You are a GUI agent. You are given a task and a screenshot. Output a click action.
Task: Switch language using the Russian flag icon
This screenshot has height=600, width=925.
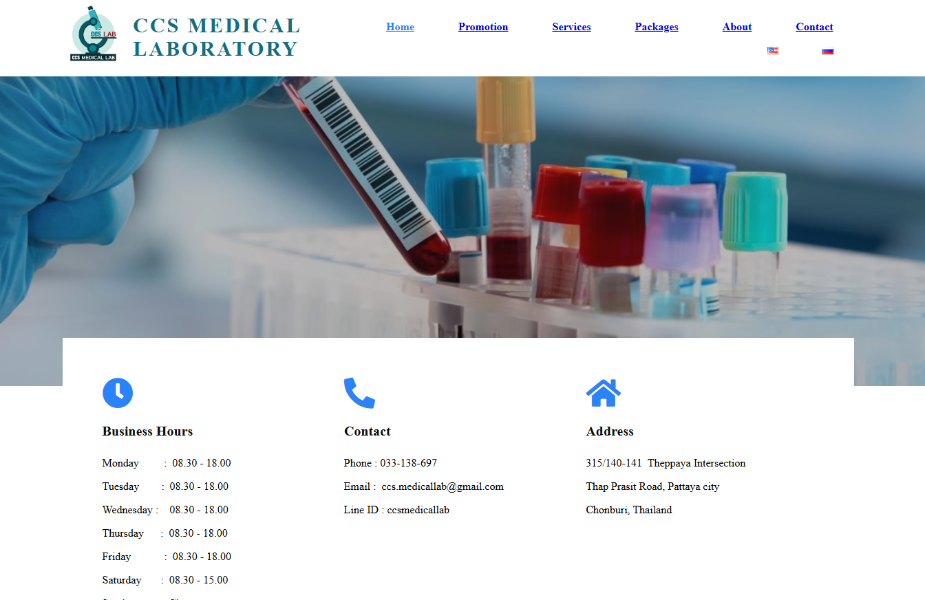pyautogui.click(x=827, y=51)
